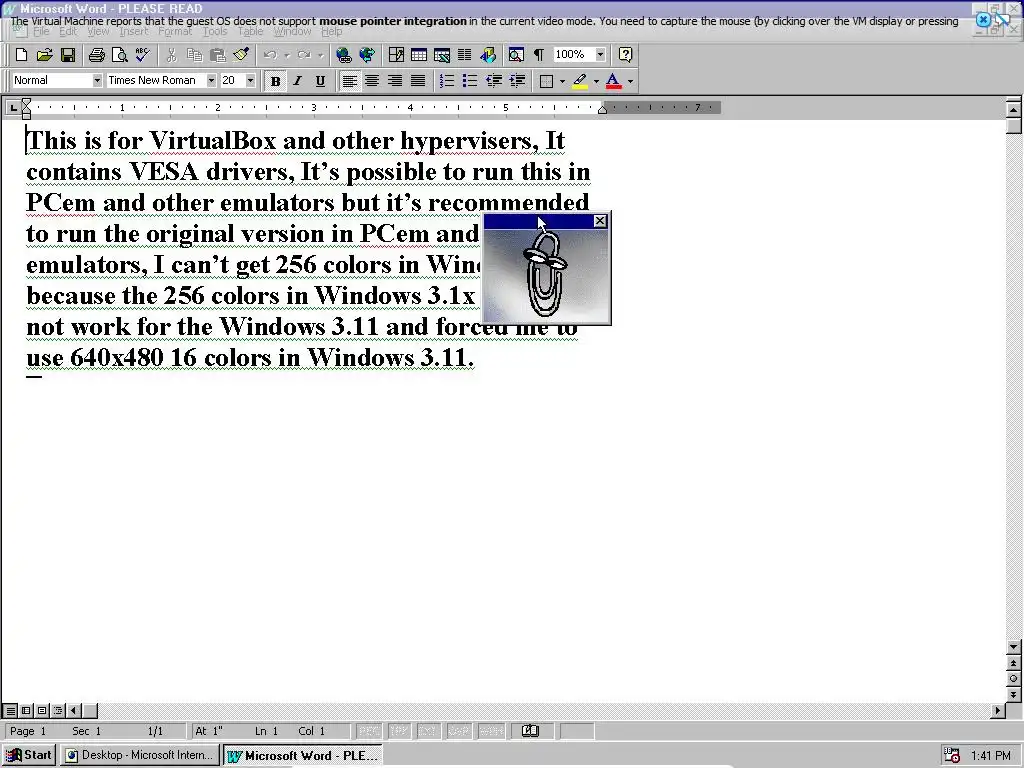Click the horizontal scrollbar right arrow
Image resolution: width=1024 pixels, height=768 pixels.
click(997, 711)
